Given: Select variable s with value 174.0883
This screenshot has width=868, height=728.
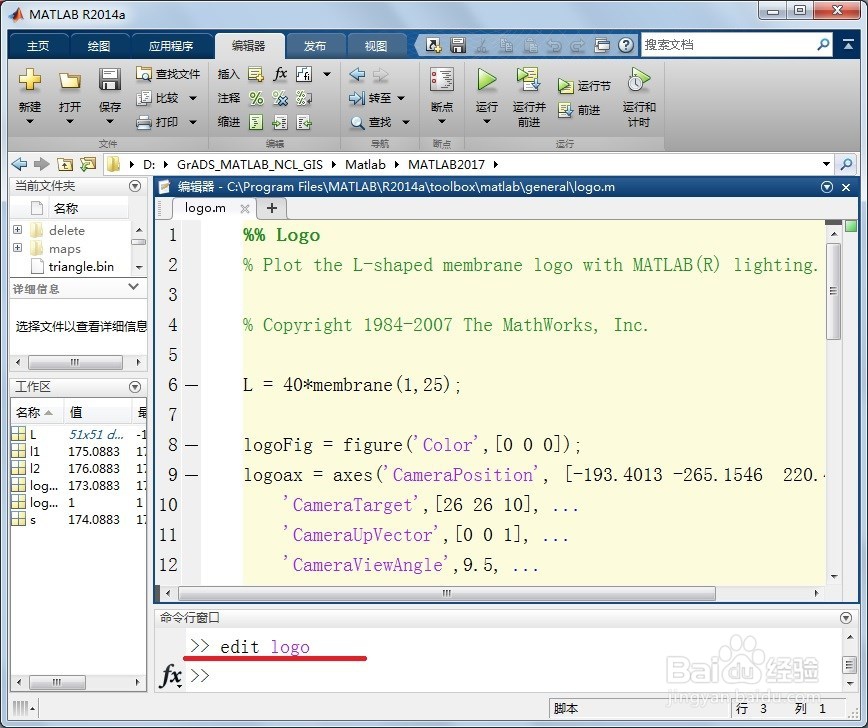Looking at the screenshot, I should [78, 519].
